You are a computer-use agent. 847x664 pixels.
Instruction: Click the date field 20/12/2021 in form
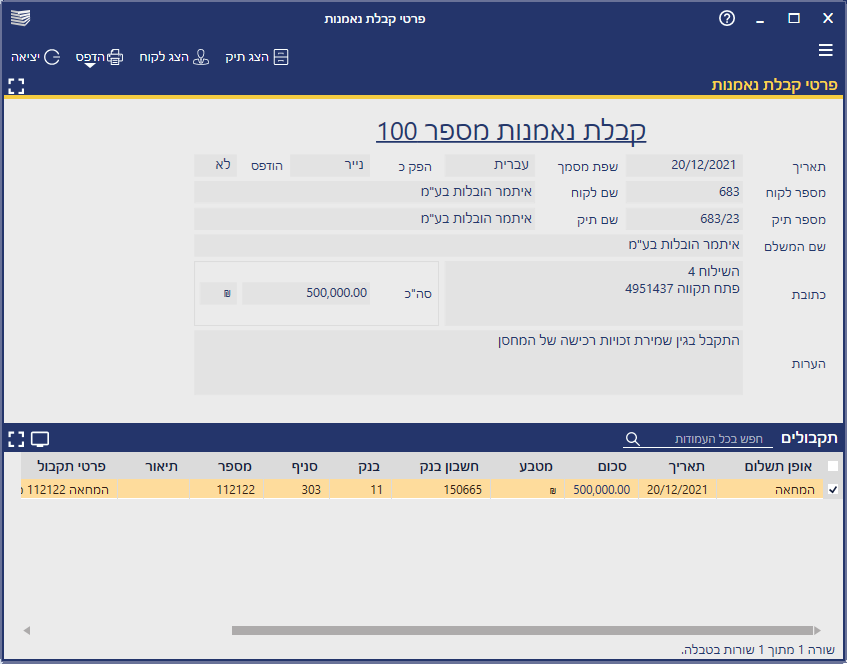click(684, 165)
